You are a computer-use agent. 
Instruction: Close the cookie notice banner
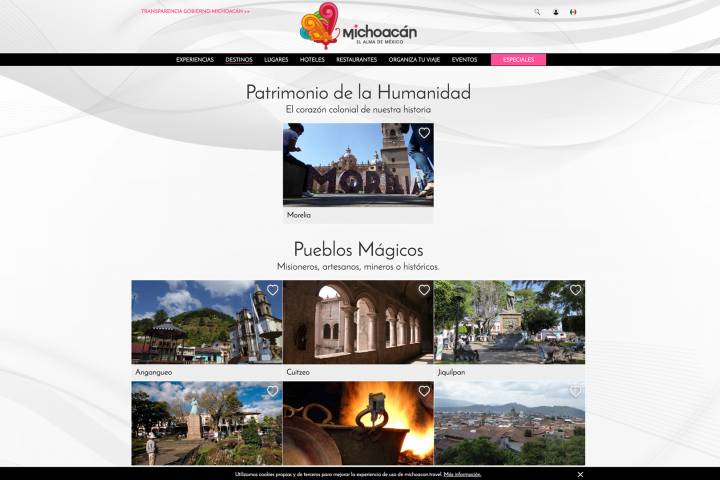pos(580,474)
